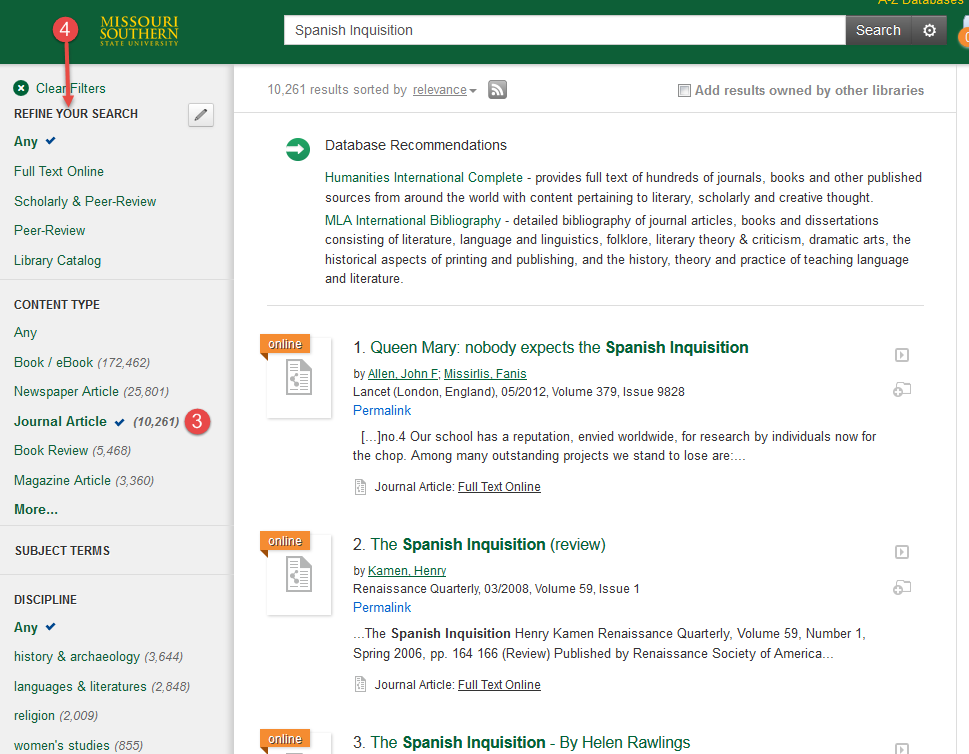This screenshot has width=969, height=754.
Task: Click the small document icon for result 2
Action: coord(360,684)
